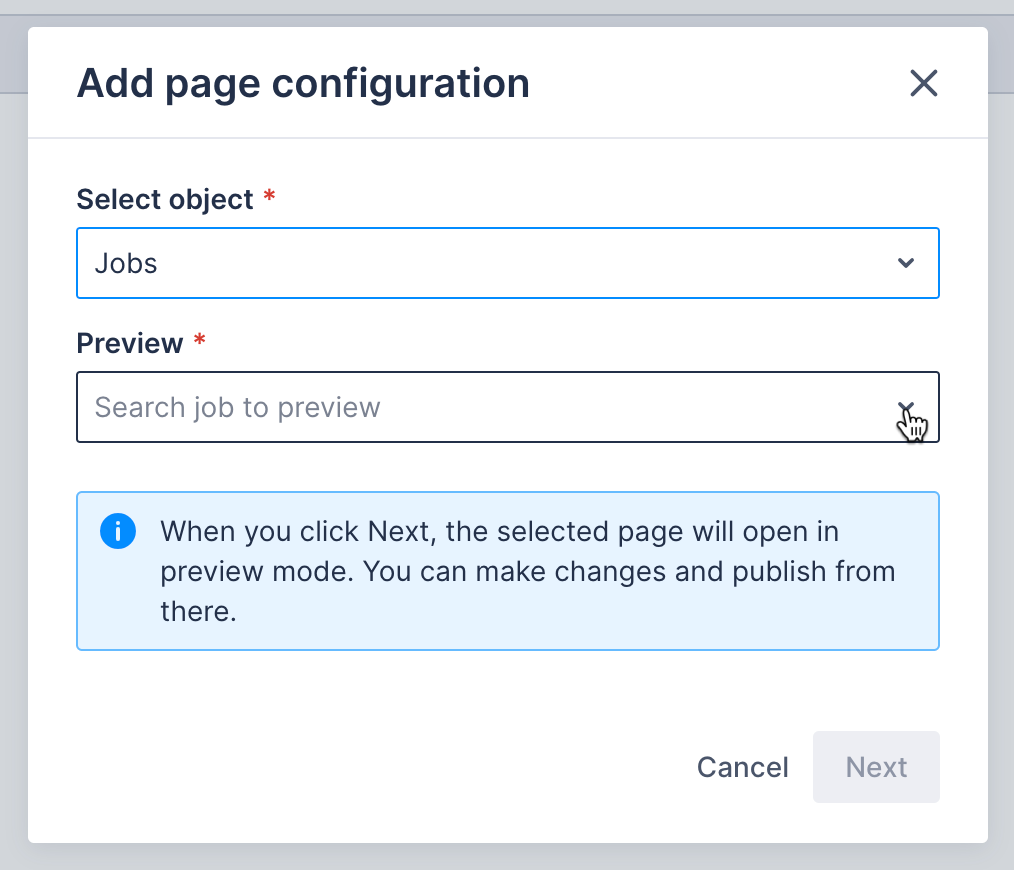Click the Add page configuration dialog title
Image resolution: width=1014 pixels, height=870 pixels.
302,83
